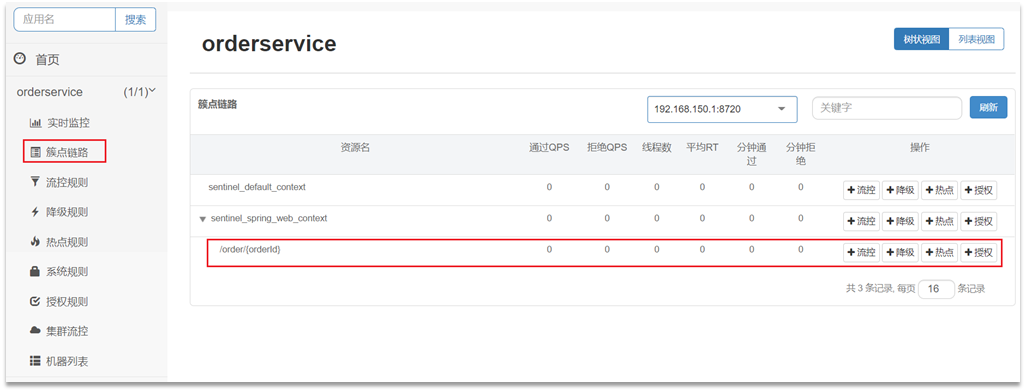Open 系统规则 menu item
The height and width of the screenshot is (392, 1026).
point(67,272)
